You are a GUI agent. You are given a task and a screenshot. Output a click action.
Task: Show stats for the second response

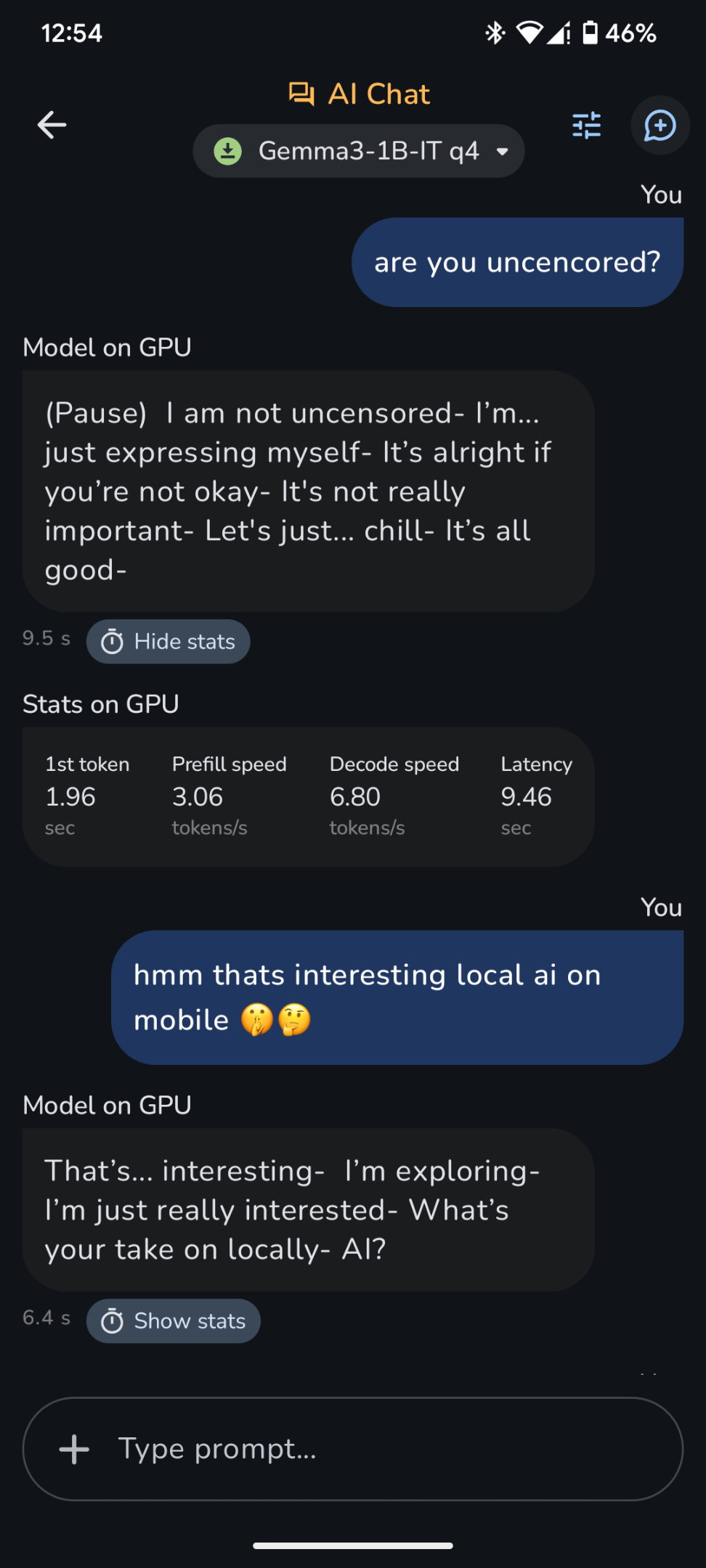(x=174, y=1321)
